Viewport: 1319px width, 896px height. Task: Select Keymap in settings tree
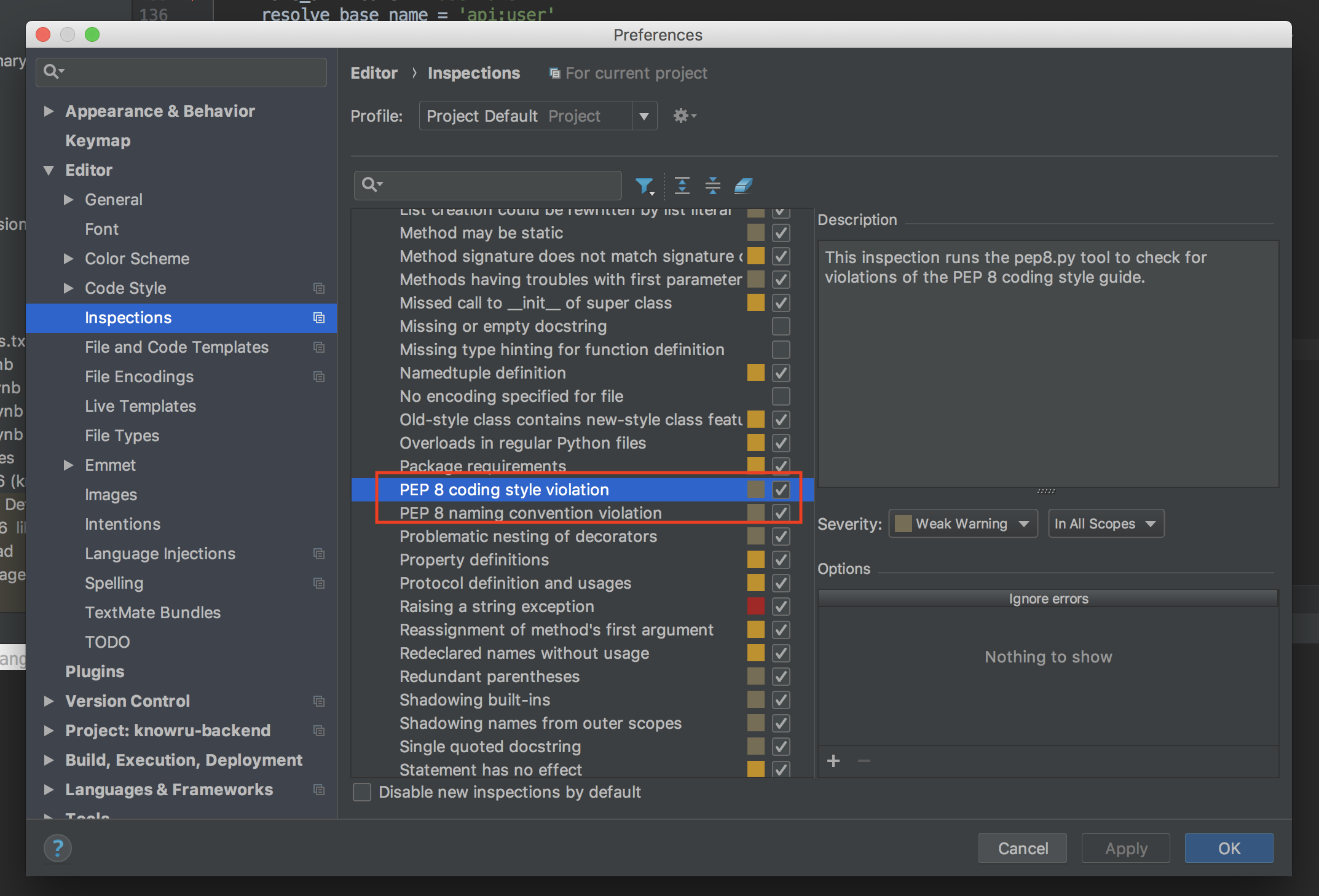[98, 141]
